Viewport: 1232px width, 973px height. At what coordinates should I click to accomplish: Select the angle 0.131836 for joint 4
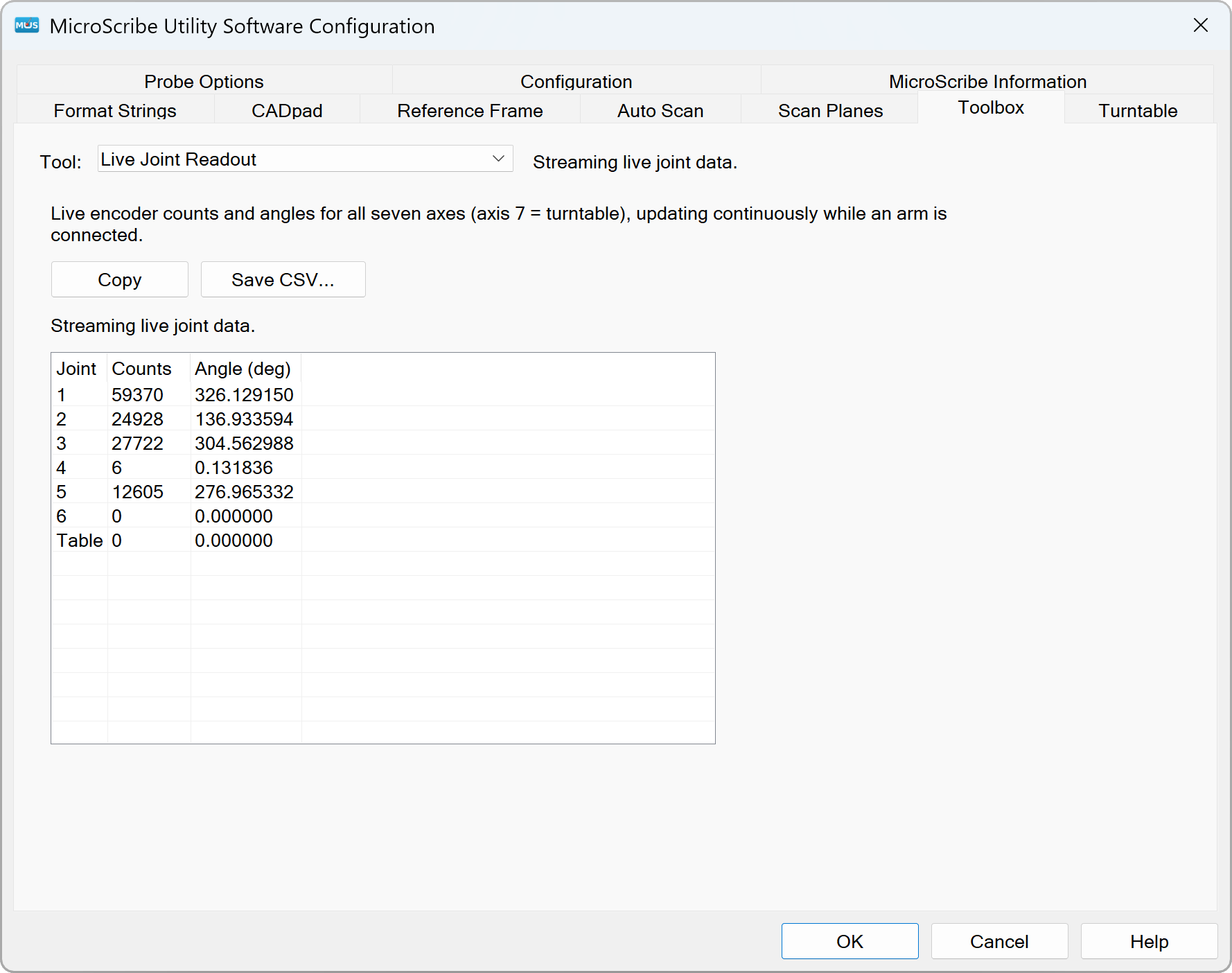click(x=234, y=467)
